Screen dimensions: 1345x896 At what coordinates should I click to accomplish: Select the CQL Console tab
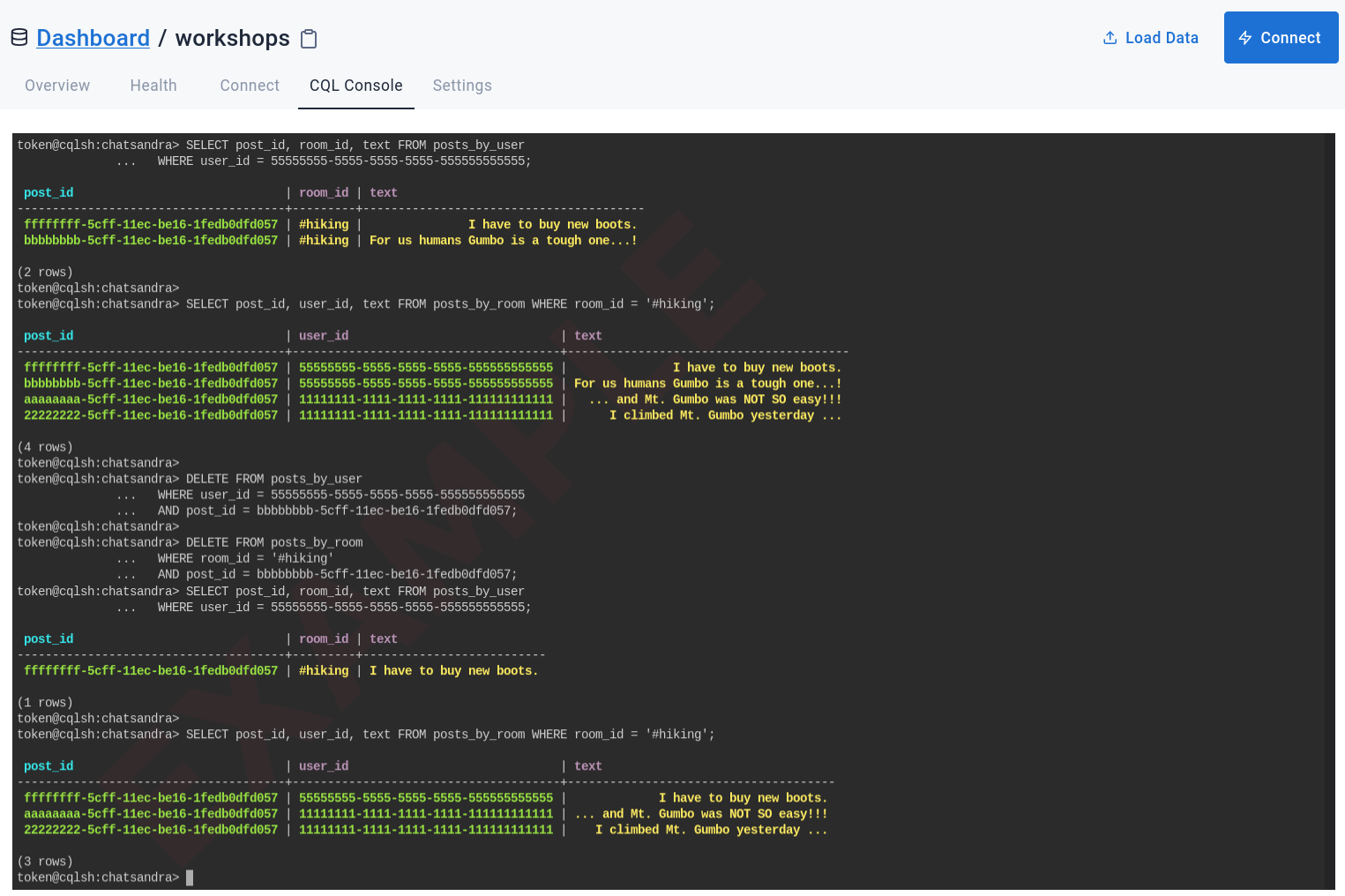(356, 86)
